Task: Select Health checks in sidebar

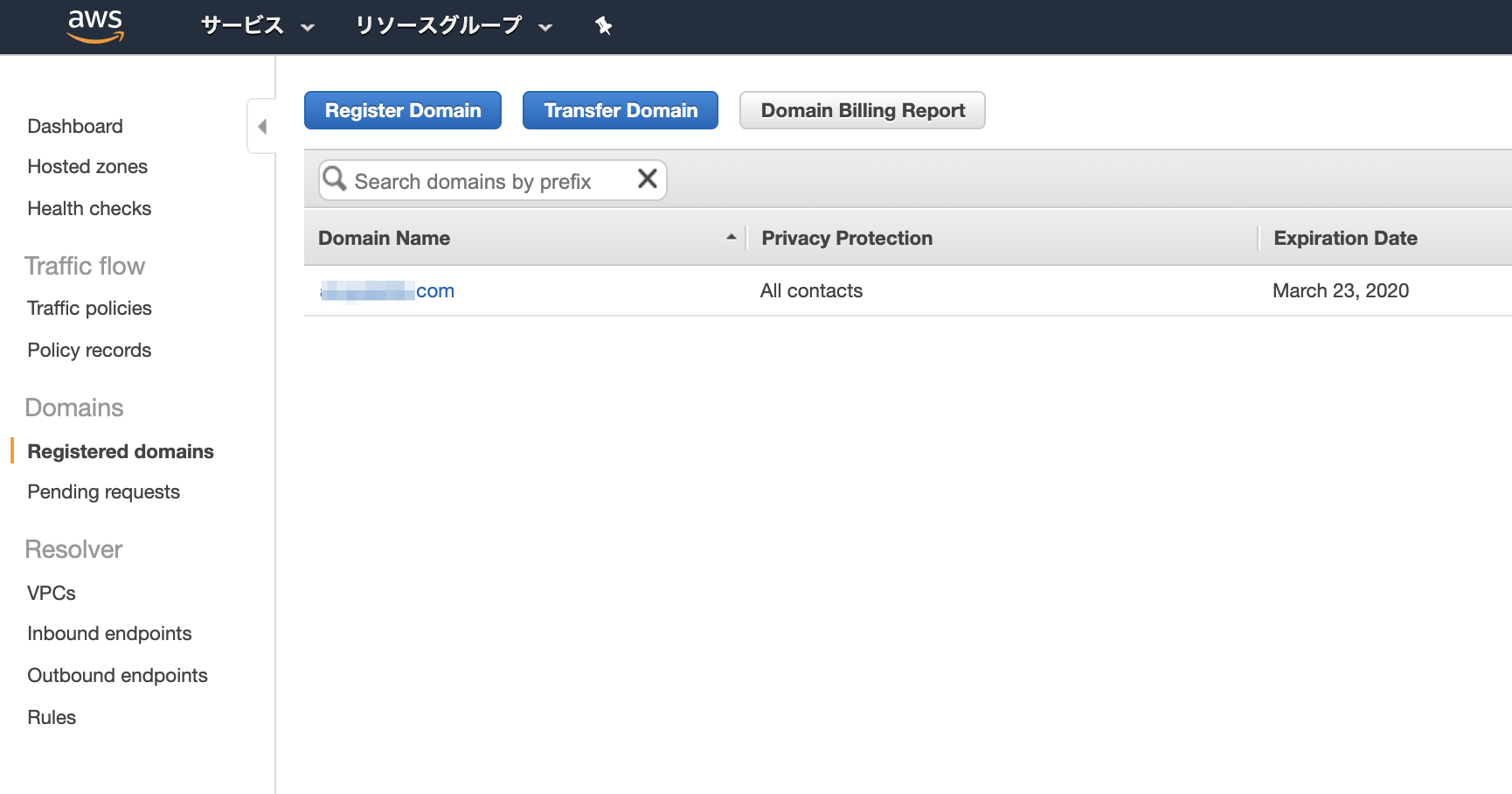Action: coord(89,208)
